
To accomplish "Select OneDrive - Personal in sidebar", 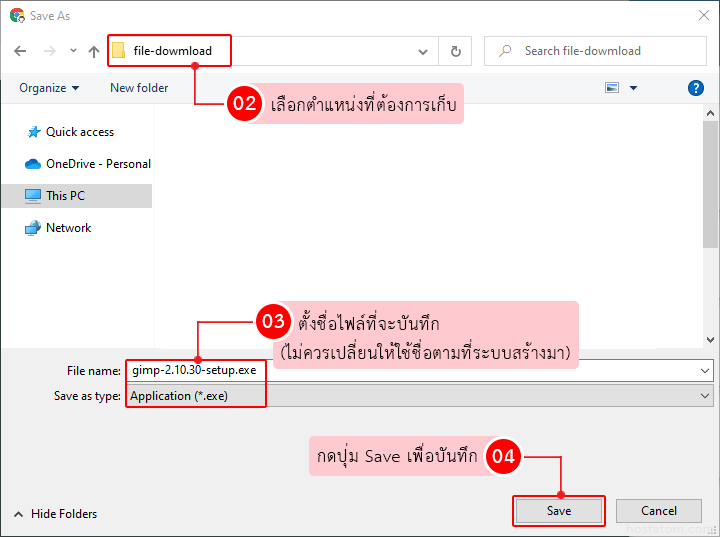I will click(x=97, y=164).
